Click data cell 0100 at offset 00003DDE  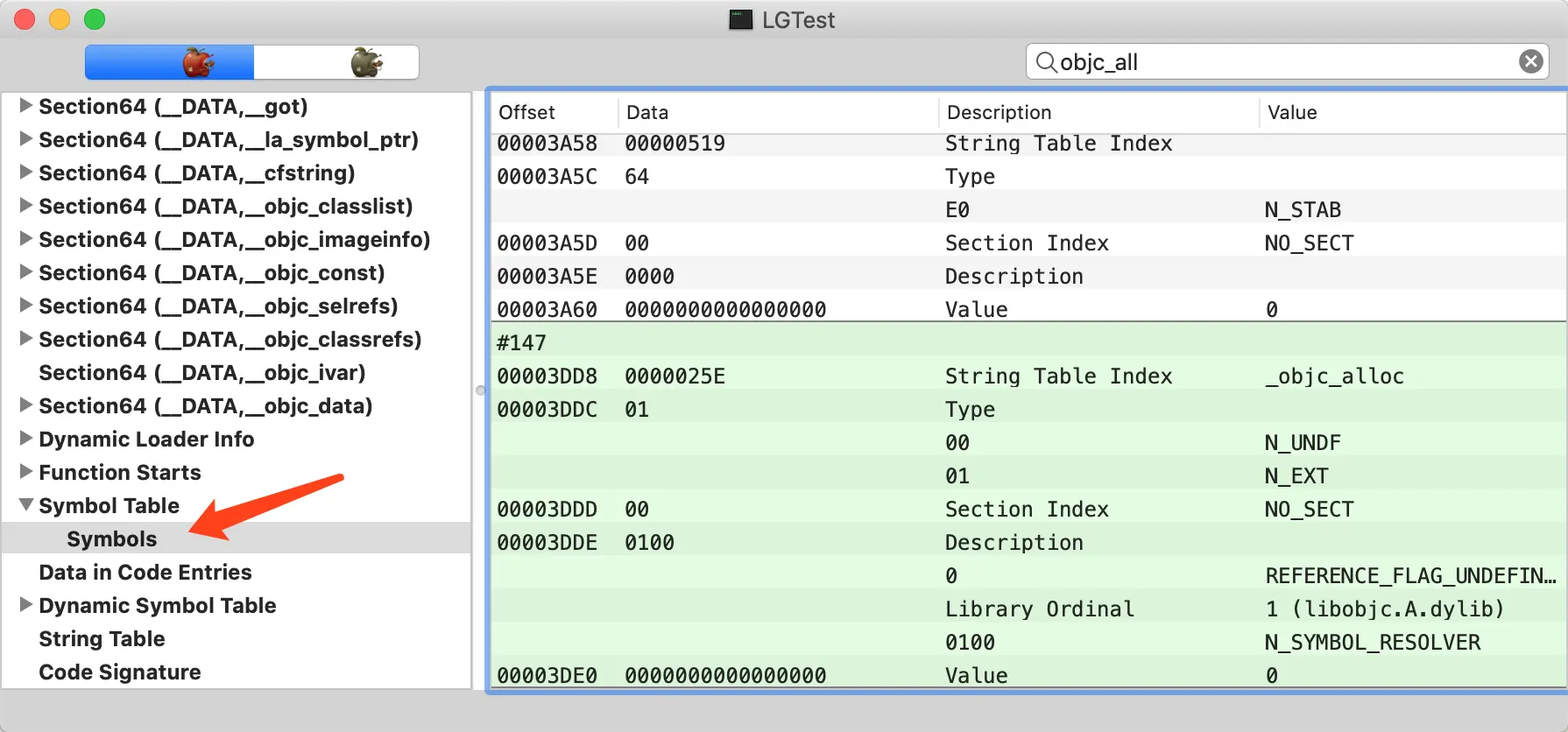point(649,543)
